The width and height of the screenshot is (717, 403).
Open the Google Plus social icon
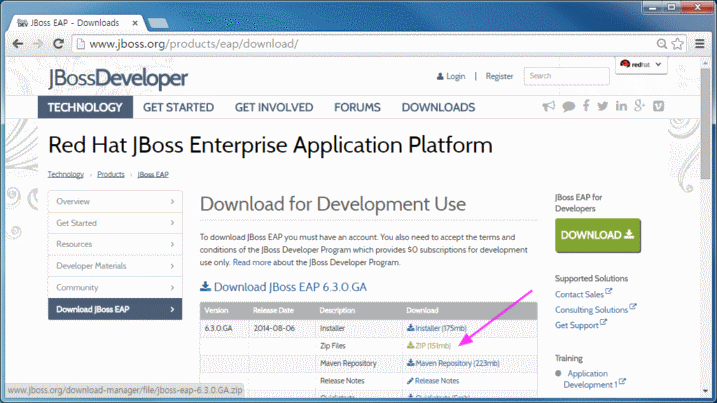[x=639, y=106]
